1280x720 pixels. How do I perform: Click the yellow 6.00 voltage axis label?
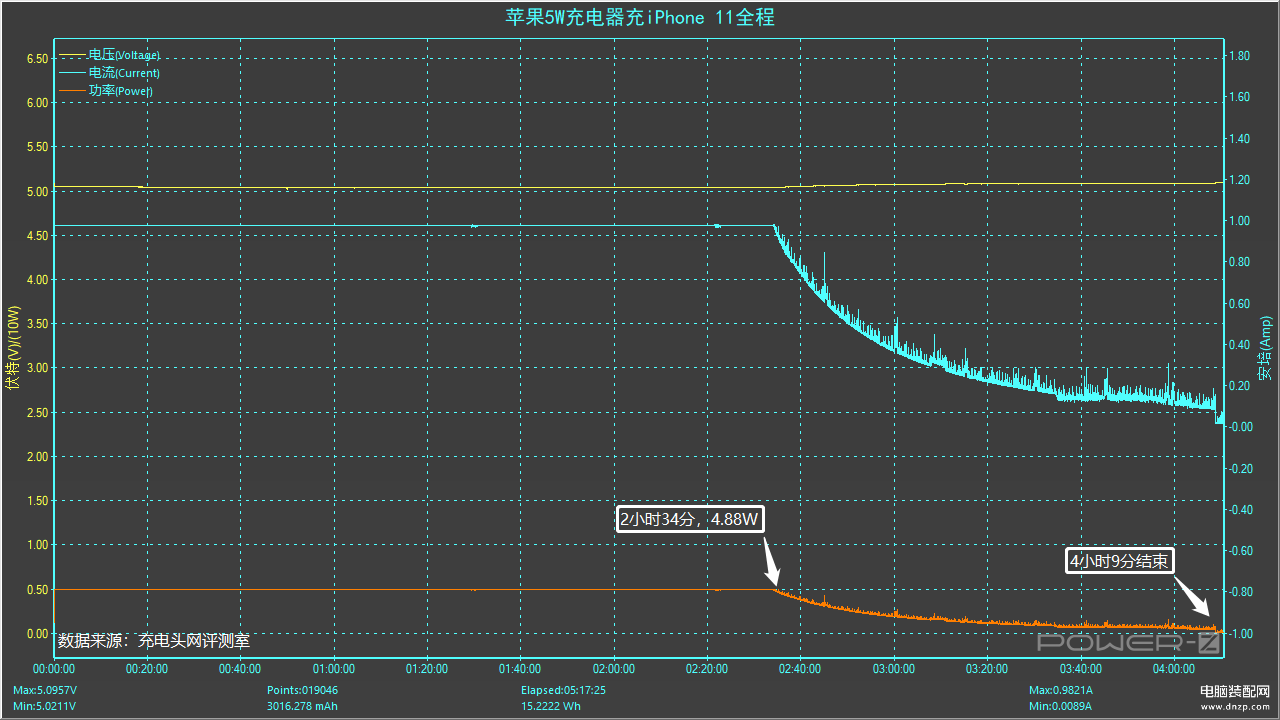coord(36,103)
